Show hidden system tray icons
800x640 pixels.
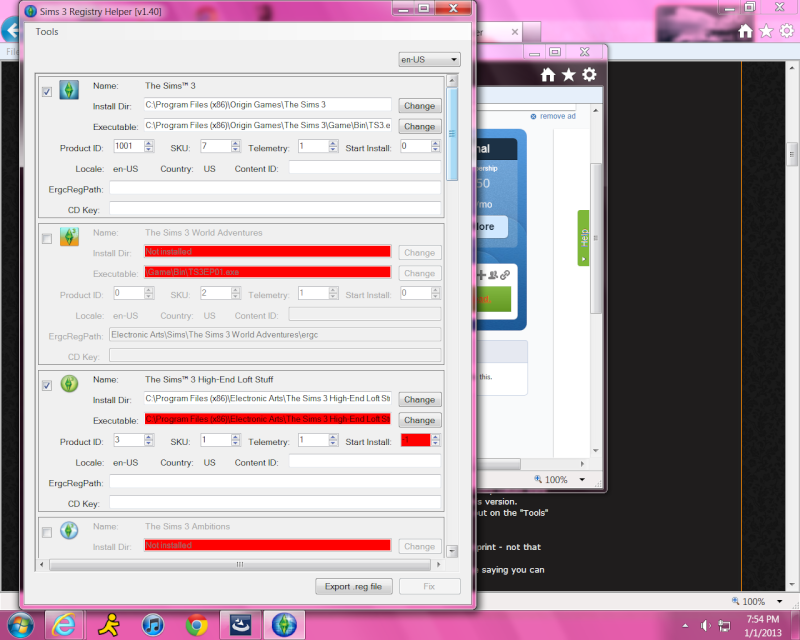click(685, 626)
